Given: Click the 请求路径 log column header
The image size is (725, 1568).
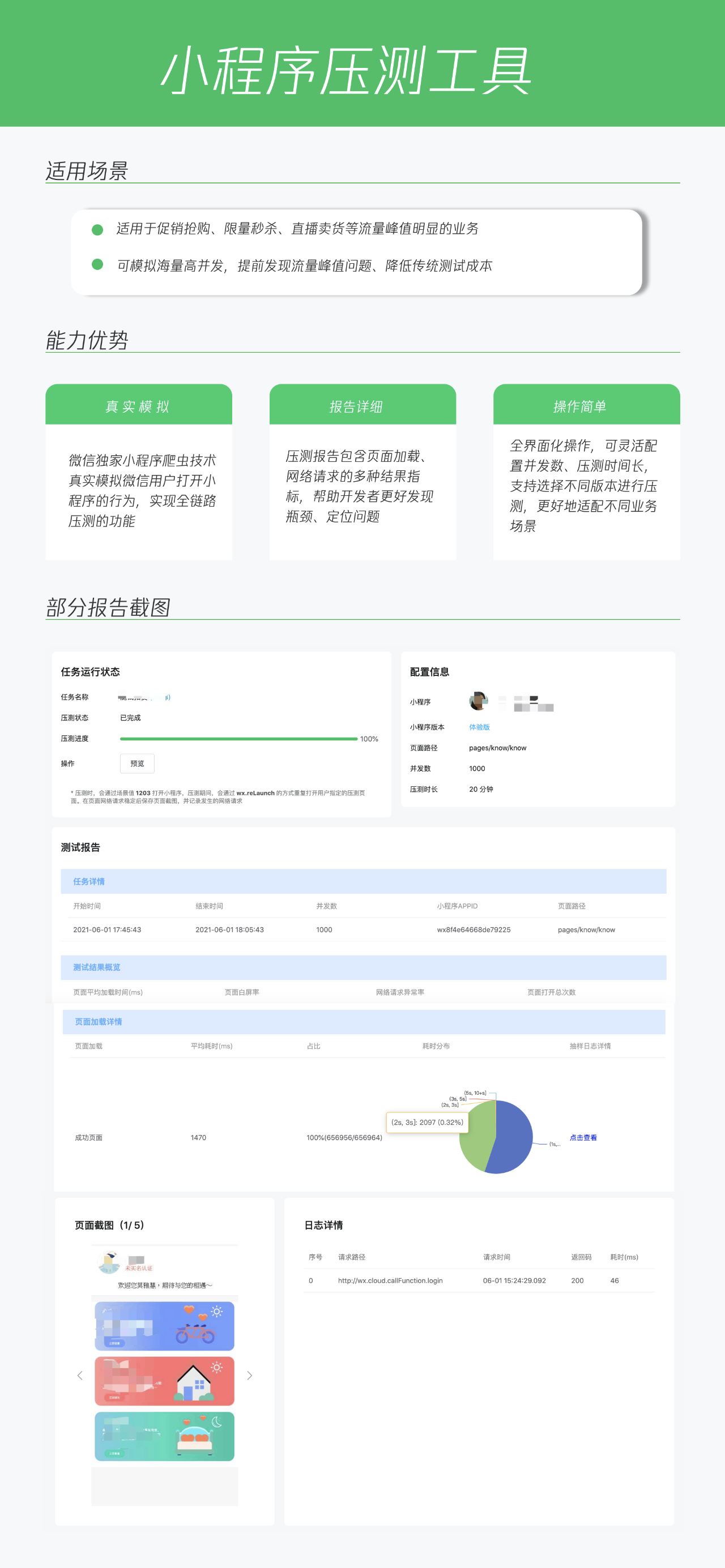Looking at the screenshot, I should [x=352, y=1256].
